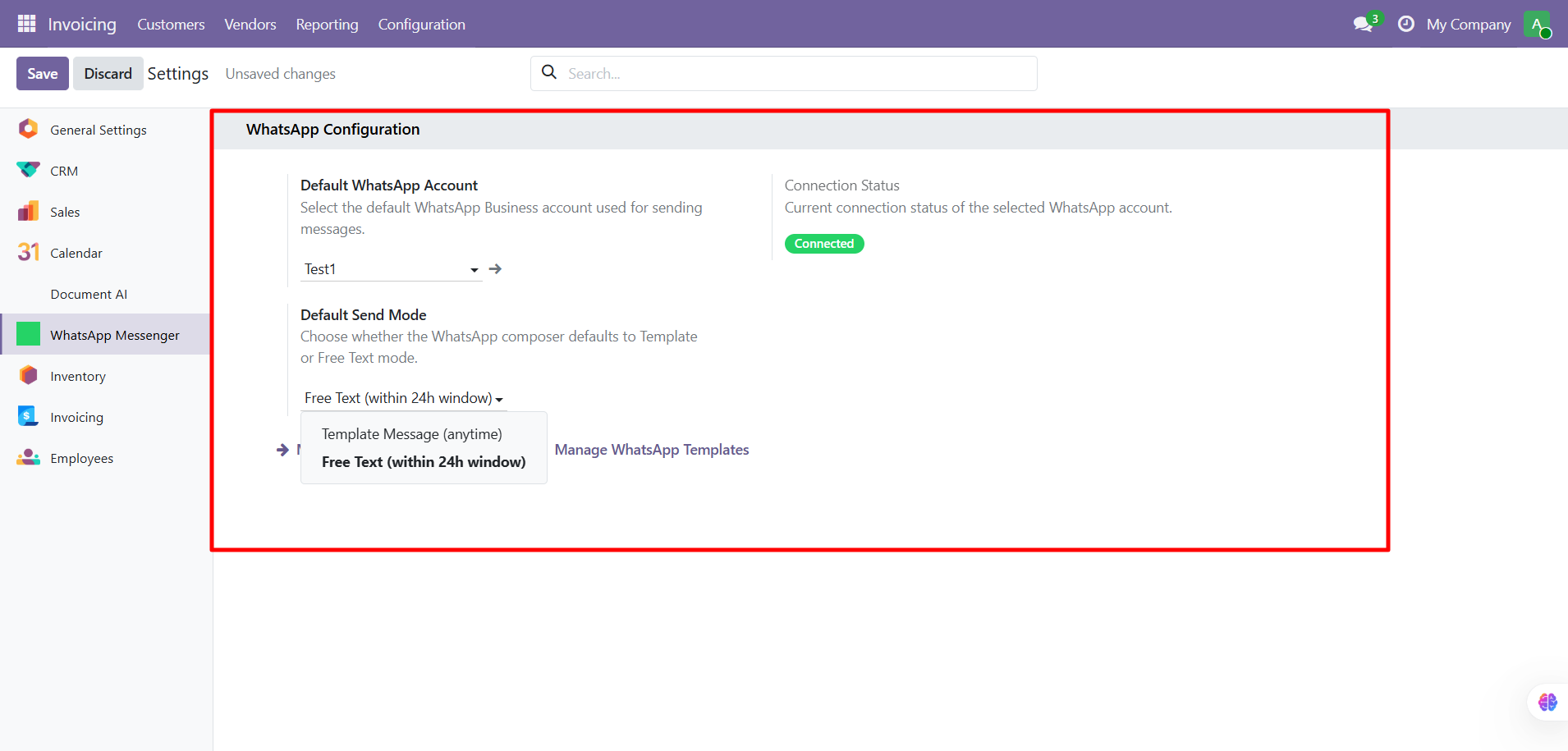
Task: Select the Calendar settings icon
Action: [x=28, y=253]
